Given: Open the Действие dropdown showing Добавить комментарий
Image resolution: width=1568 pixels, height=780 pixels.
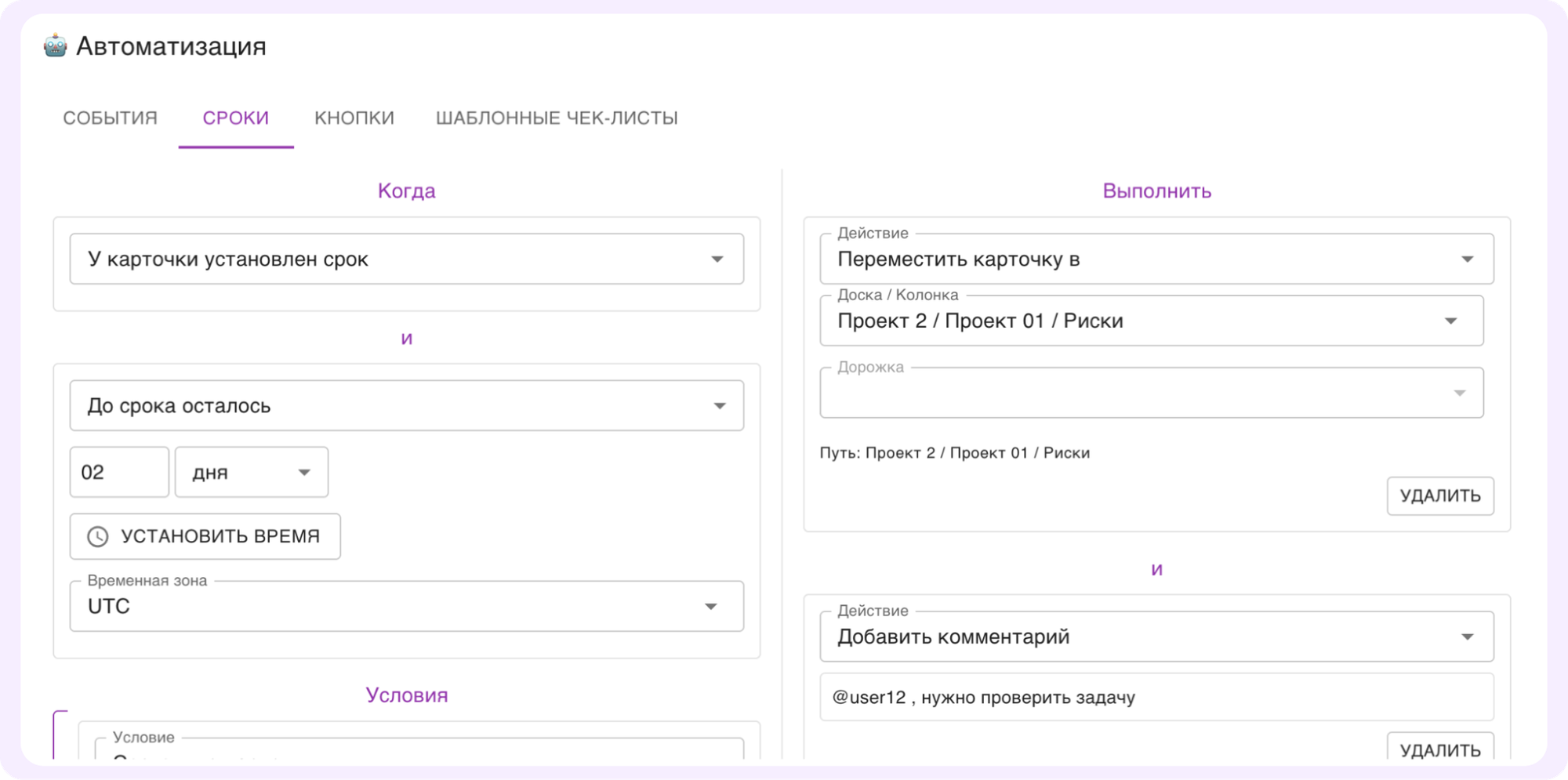Looking at the screenshot, I should 1472,637.
